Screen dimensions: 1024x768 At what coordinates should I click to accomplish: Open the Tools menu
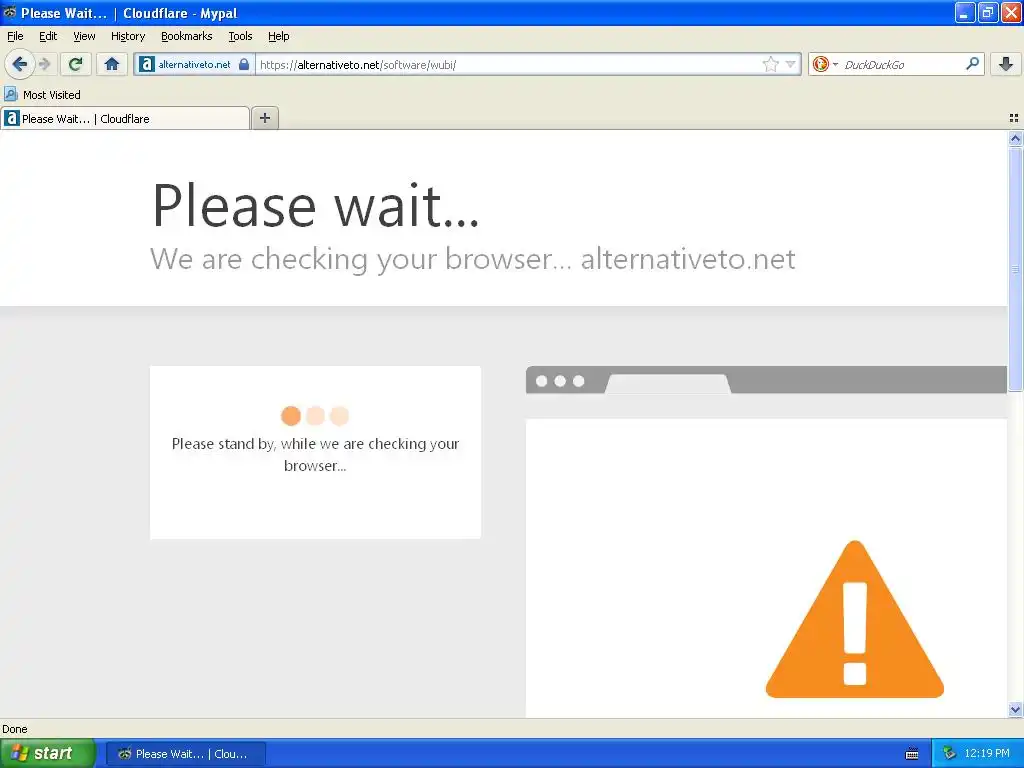240,36
